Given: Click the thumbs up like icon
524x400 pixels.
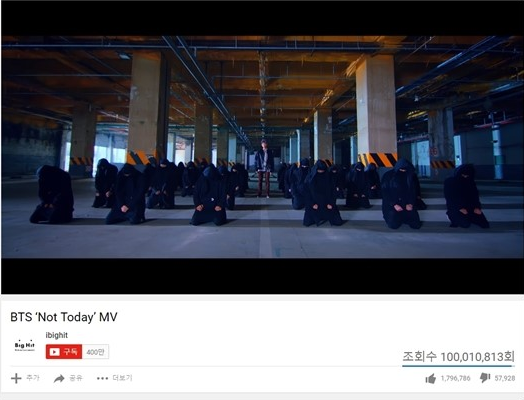Looking at the screenshot, I should (x=431, y=379).
